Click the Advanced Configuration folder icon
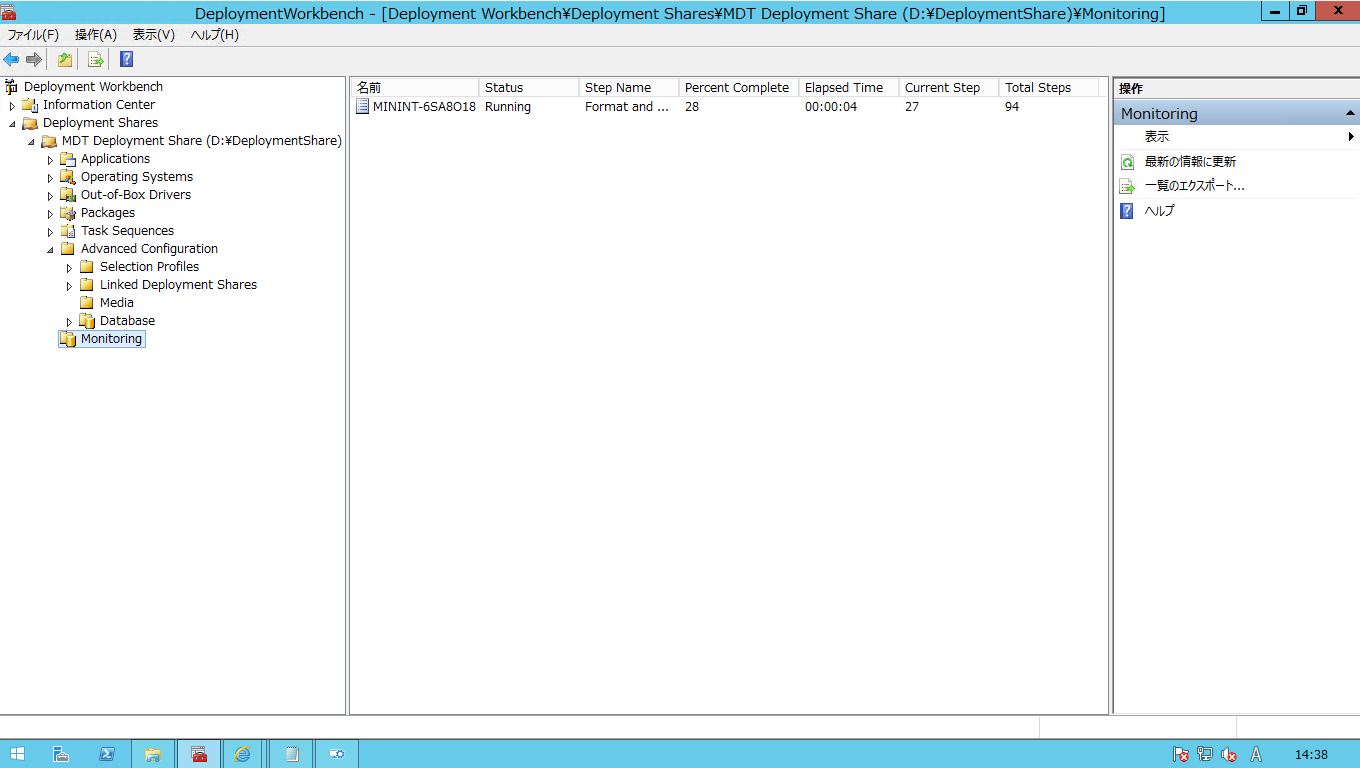The image size is (1360, 768). point(68,249)
